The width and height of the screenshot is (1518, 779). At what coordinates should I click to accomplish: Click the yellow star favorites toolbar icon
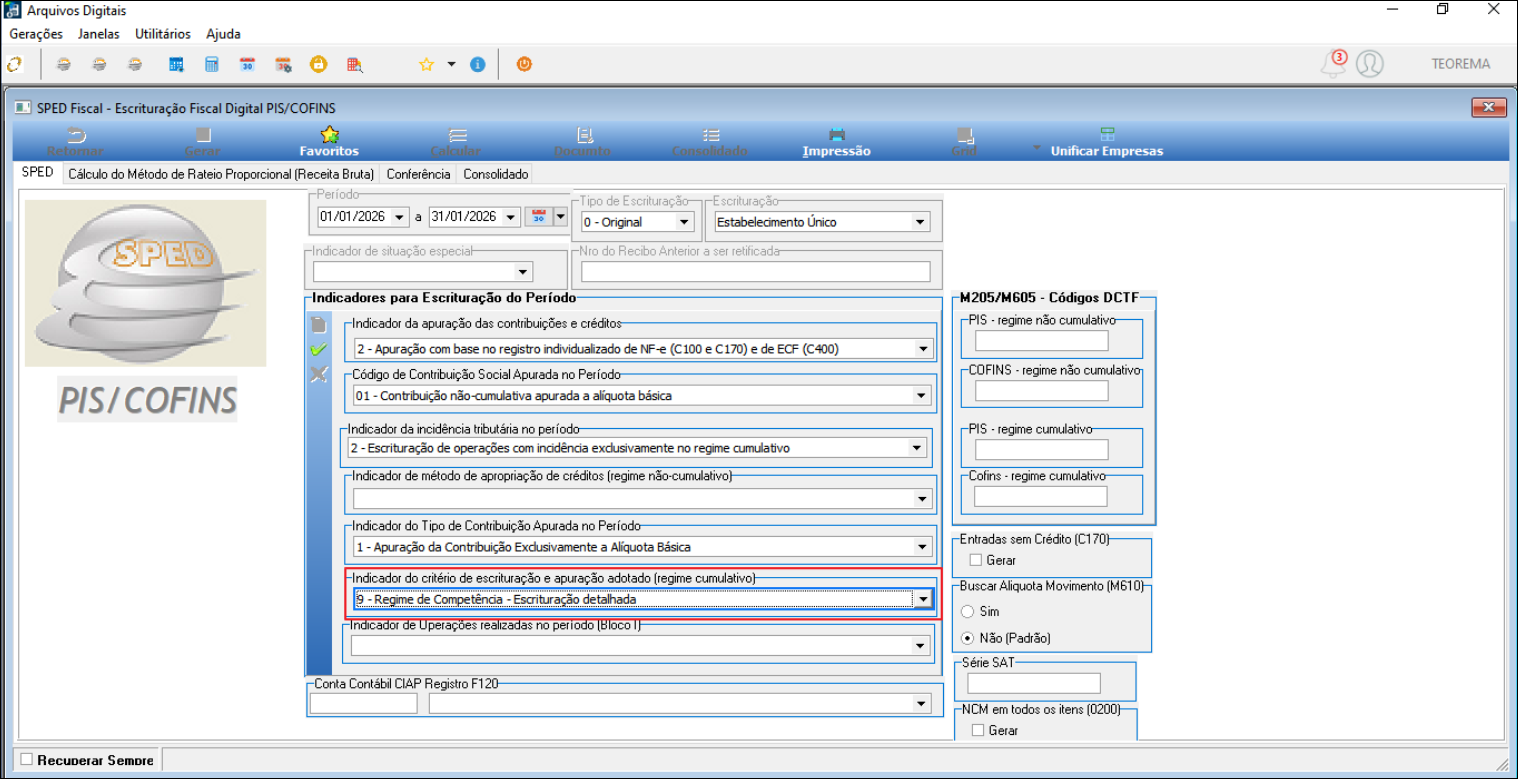pyautogui.click(x=426, y=64)
